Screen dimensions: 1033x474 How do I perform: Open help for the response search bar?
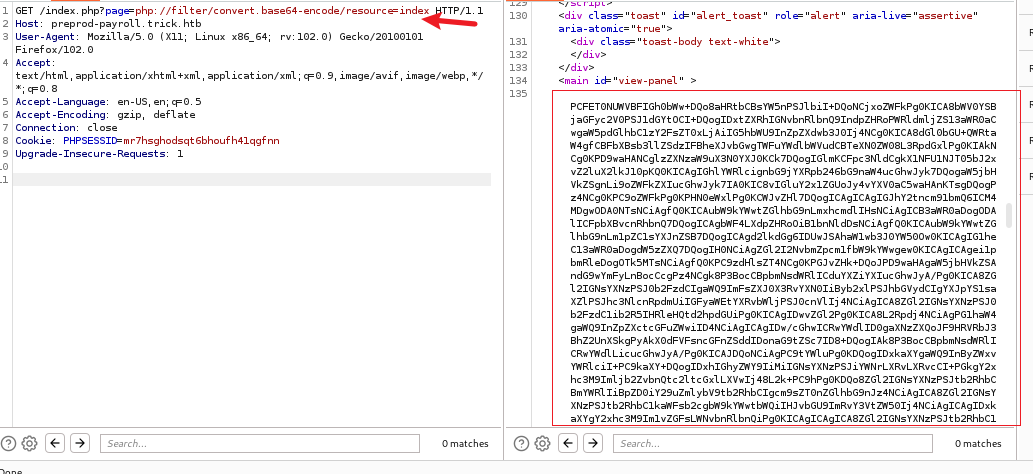[521, 443]
